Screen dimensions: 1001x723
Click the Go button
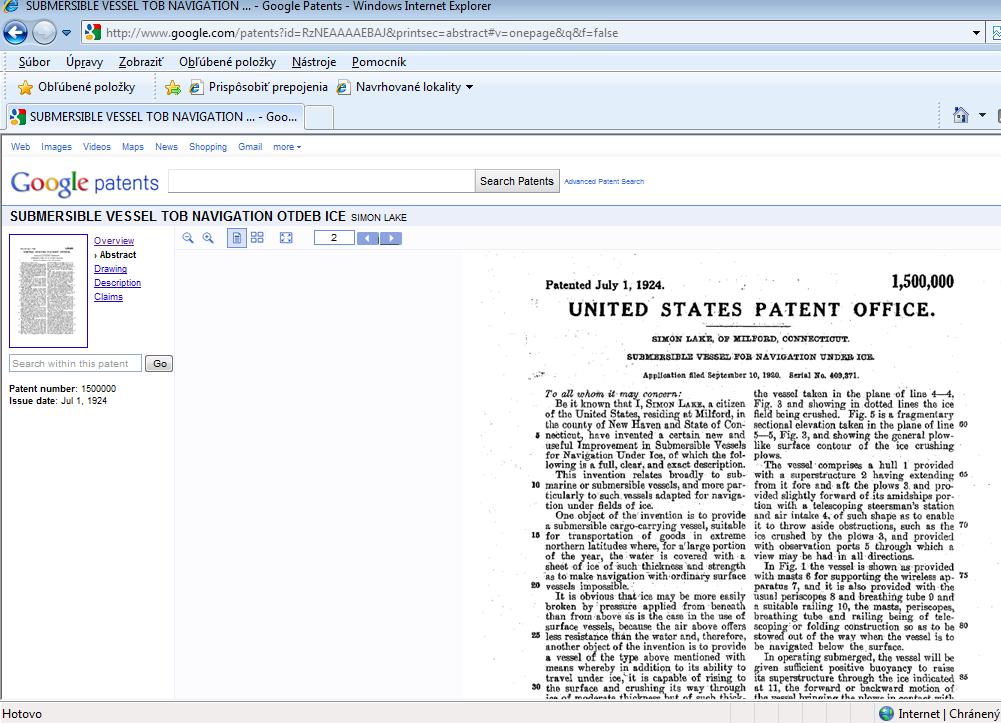(x=159, y=364)
